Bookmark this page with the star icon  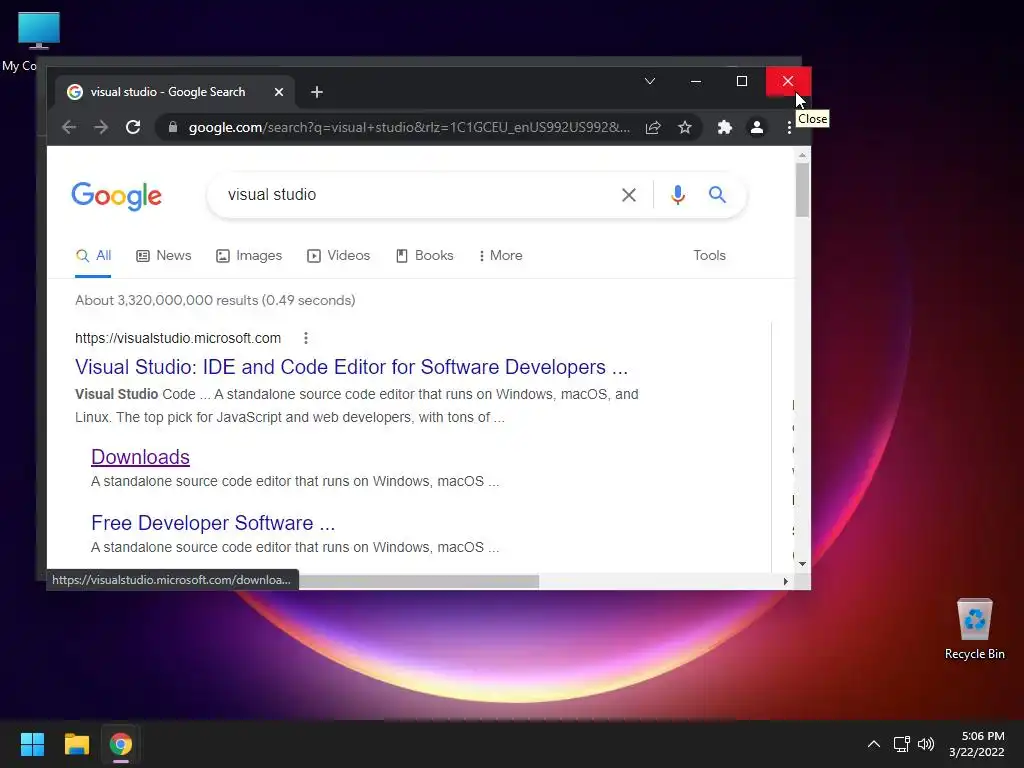click(x=684, y=127)
